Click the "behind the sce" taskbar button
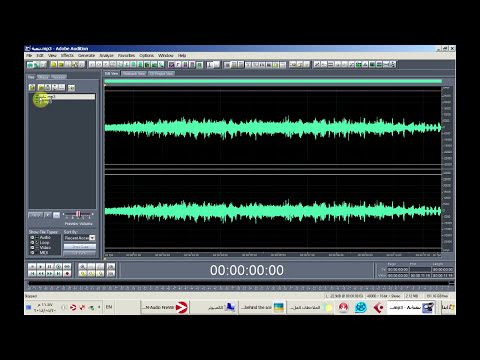 262,307
